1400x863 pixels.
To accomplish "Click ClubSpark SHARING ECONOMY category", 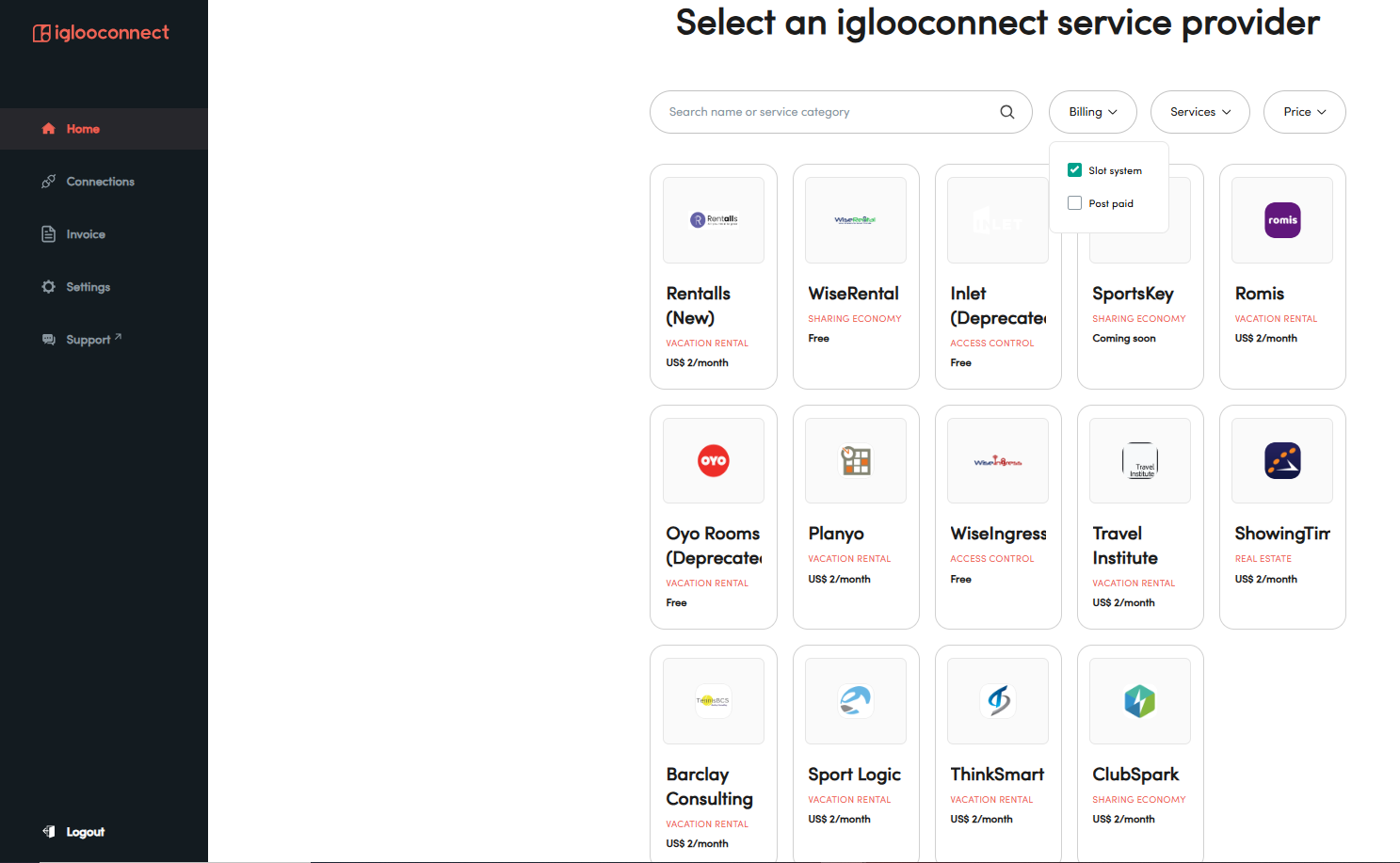I will (1139, 800).
